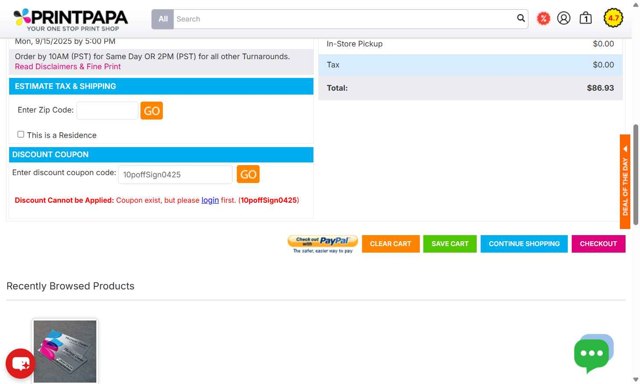Open the All search category dropdown
Viewport: 640px width, 384px height.
coord(162,19)
